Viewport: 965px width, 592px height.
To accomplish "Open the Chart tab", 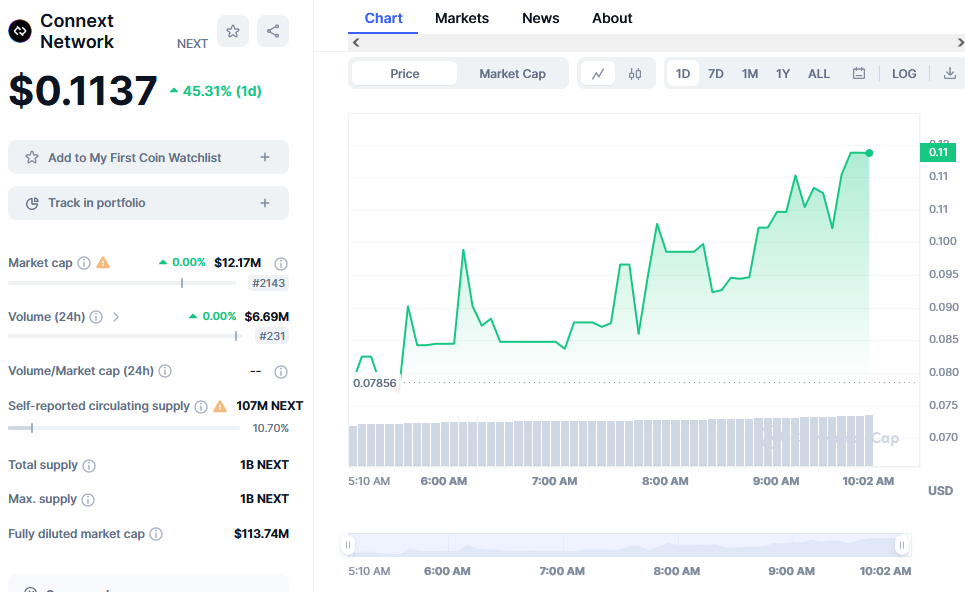I will (x=383, y=18).
